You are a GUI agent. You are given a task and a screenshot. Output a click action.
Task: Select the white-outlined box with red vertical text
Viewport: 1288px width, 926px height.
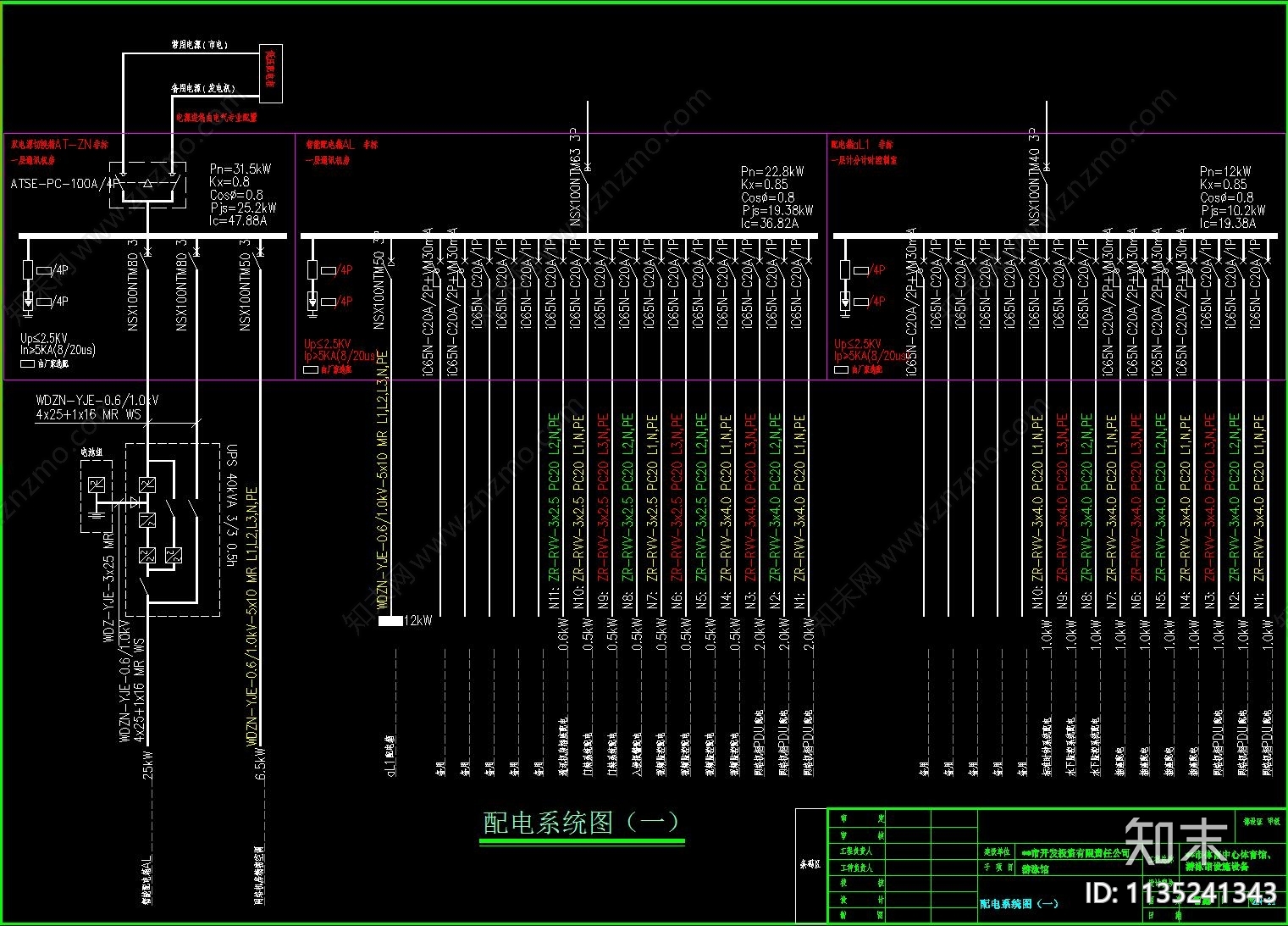(x=270, y=73)
